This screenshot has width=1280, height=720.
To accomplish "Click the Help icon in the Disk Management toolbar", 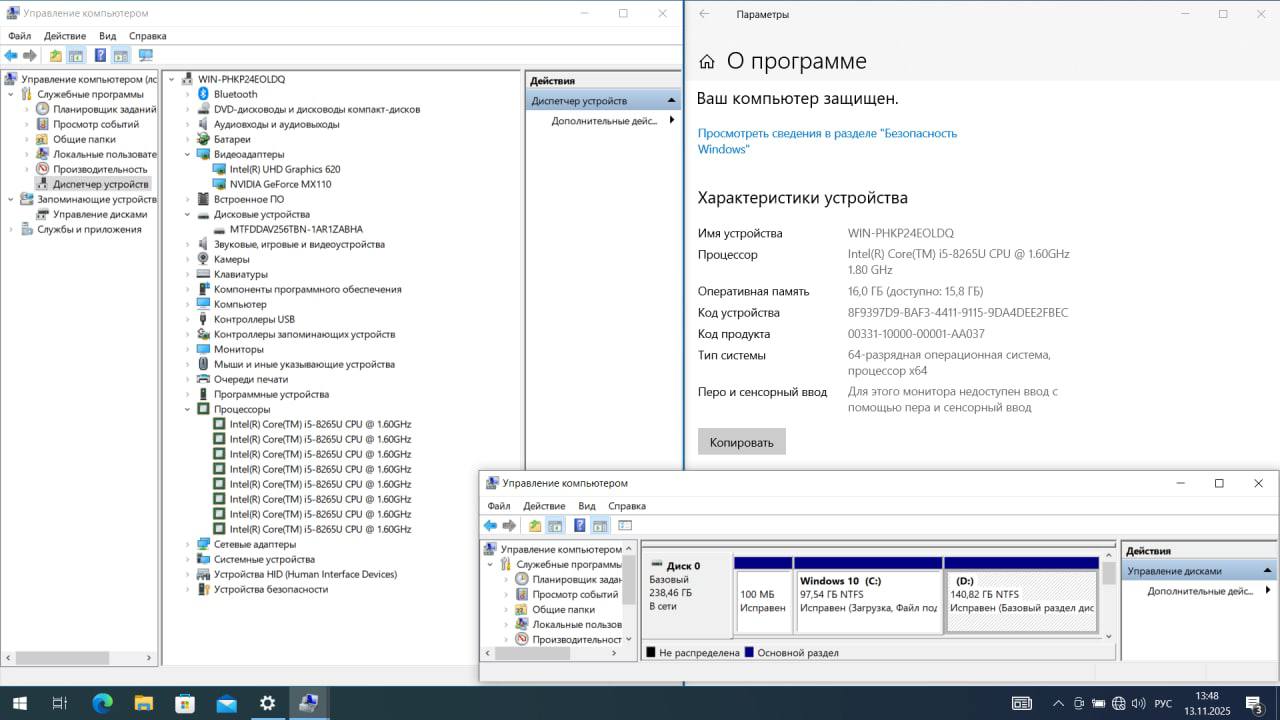I will (579, 525).
